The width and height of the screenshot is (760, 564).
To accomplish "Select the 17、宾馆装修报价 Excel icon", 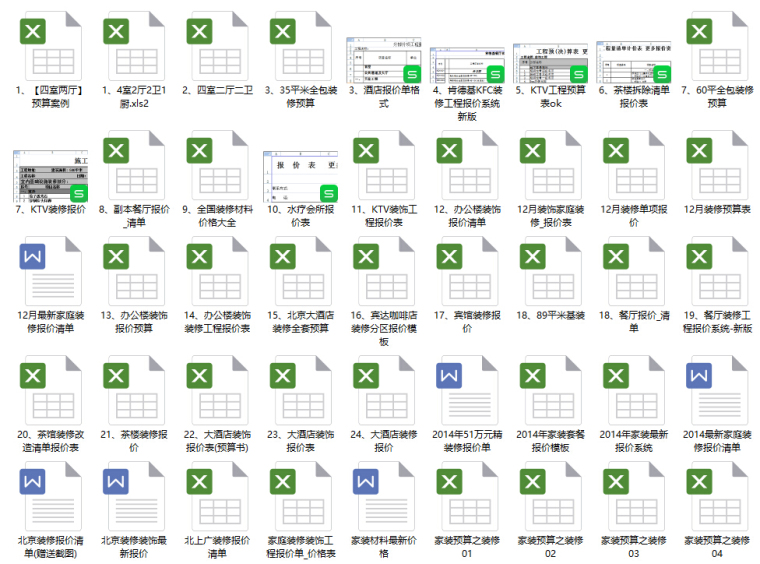I will (x=467, y=271).
